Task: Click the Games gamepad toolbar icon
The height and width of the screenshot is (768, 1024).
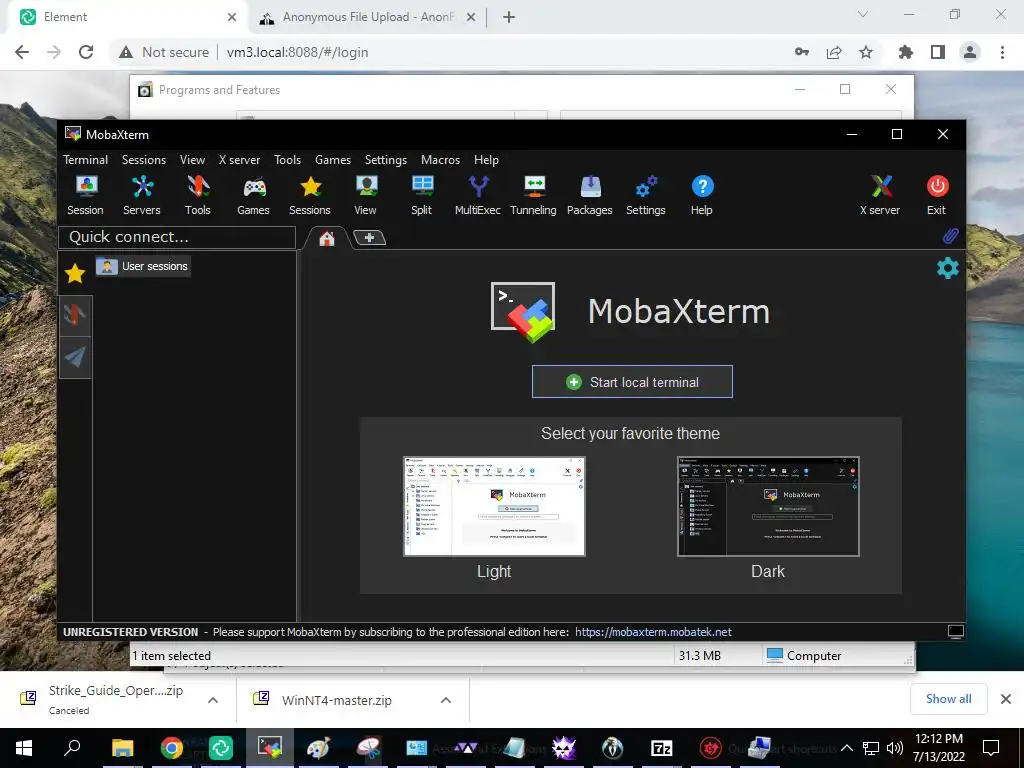Action: (x=253, y=195)
